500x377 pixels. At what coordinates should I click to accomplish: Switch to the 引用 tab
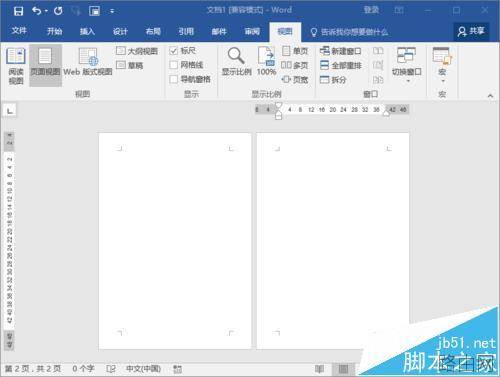click(186, 31)
